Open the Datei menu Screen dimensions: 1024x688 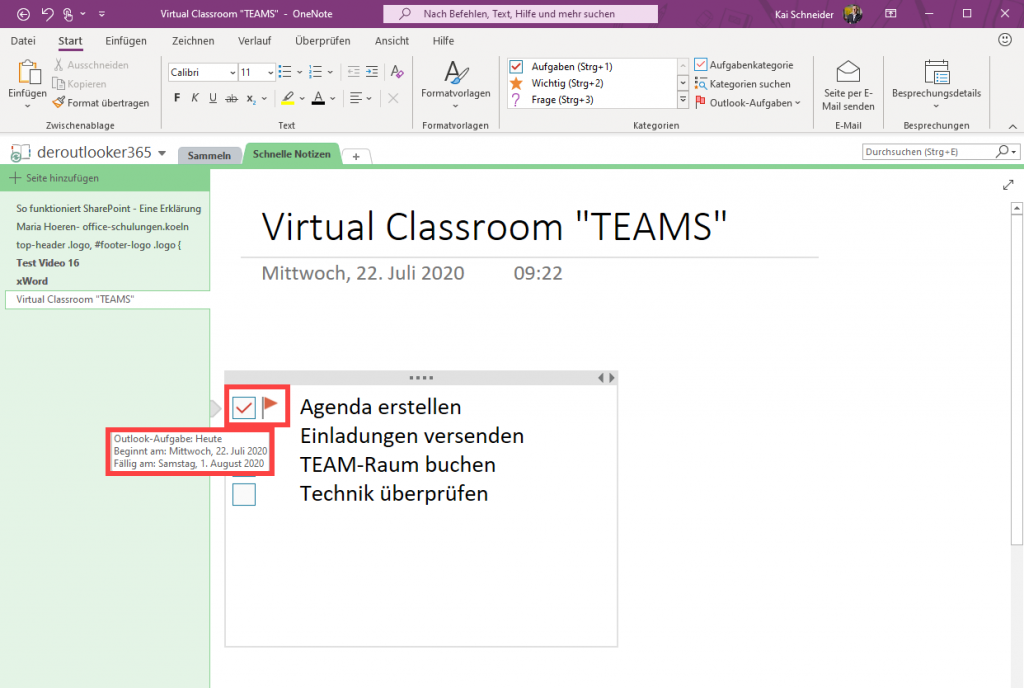[x=23, y=40]
